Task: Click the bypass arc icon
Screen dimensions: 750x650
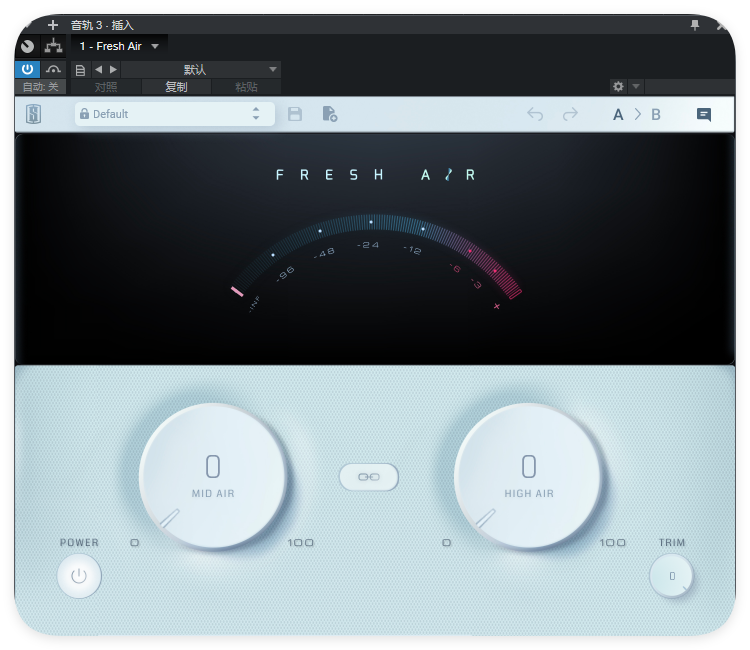Action: pyautogui.click(x=54, y=69)
